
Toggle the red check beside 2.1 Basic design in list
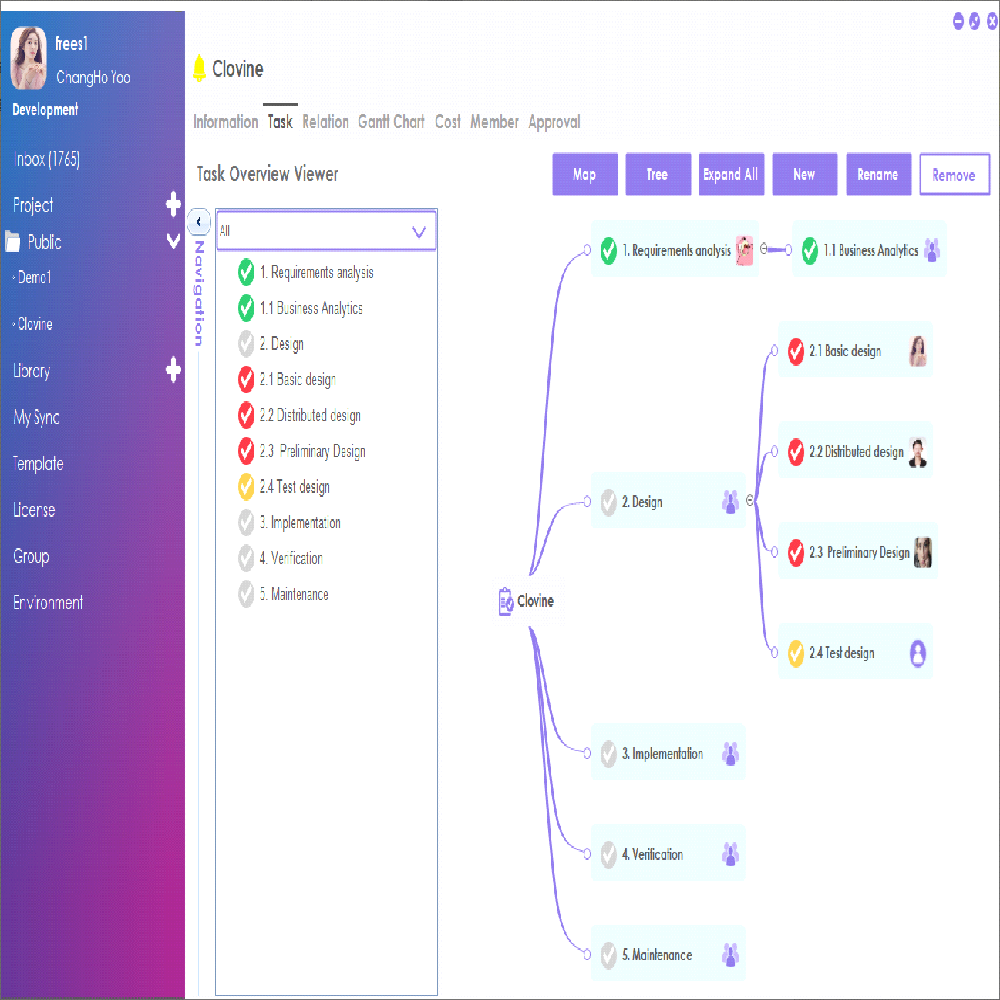pyautogui.click(x=246, y=380)
